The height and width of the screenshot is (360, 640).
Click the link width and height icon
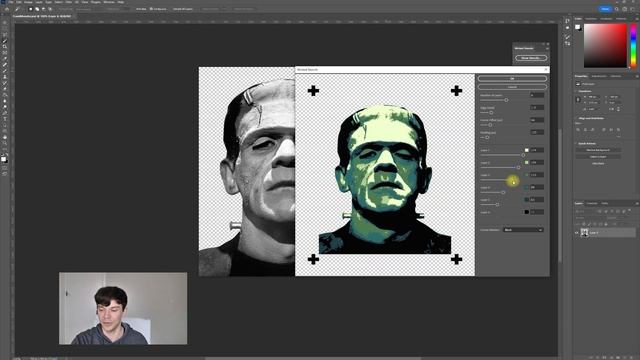[578, 100]
